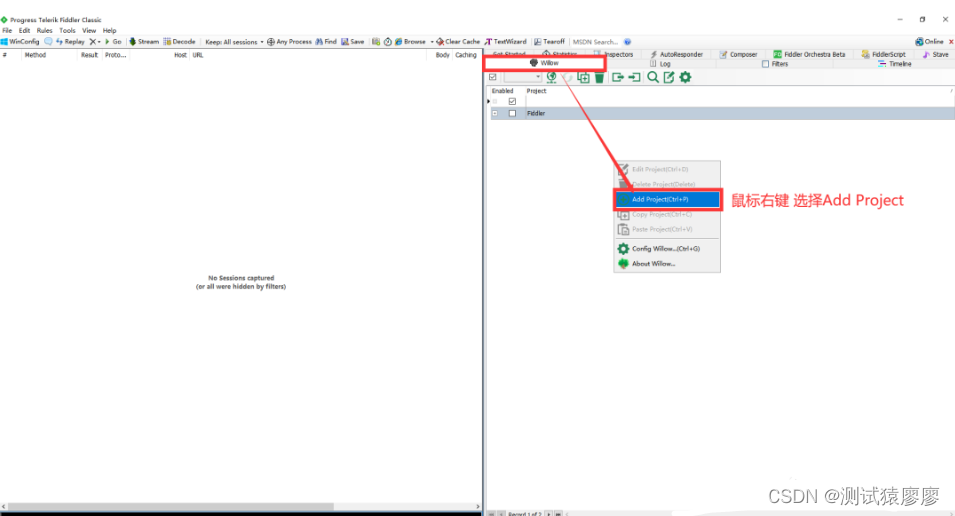Open WinConfig from the toolbar
Viewport: 955px width, 516px height.
pyautogui.click(x=20, y=41)
